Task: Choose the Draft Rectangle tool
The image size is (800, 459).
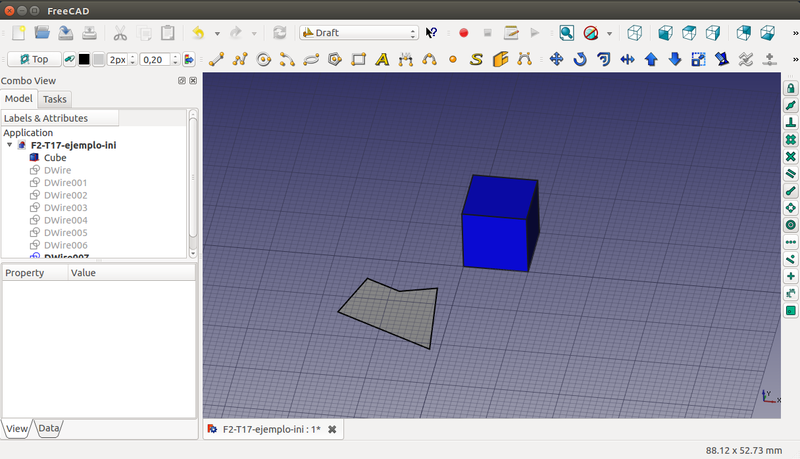Action: click(358, 59)
